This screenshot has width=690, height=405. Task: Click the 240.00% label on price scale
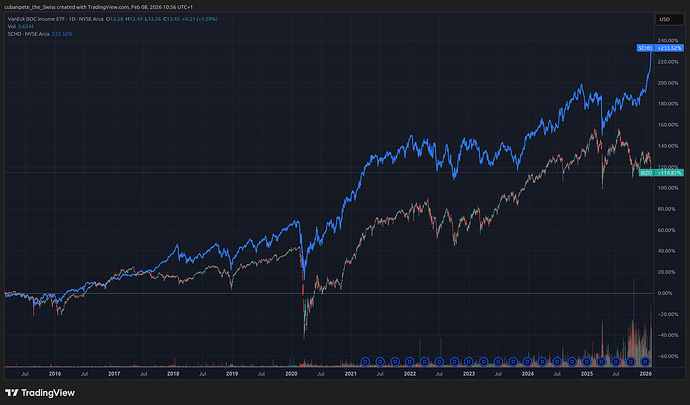point(669,41)
